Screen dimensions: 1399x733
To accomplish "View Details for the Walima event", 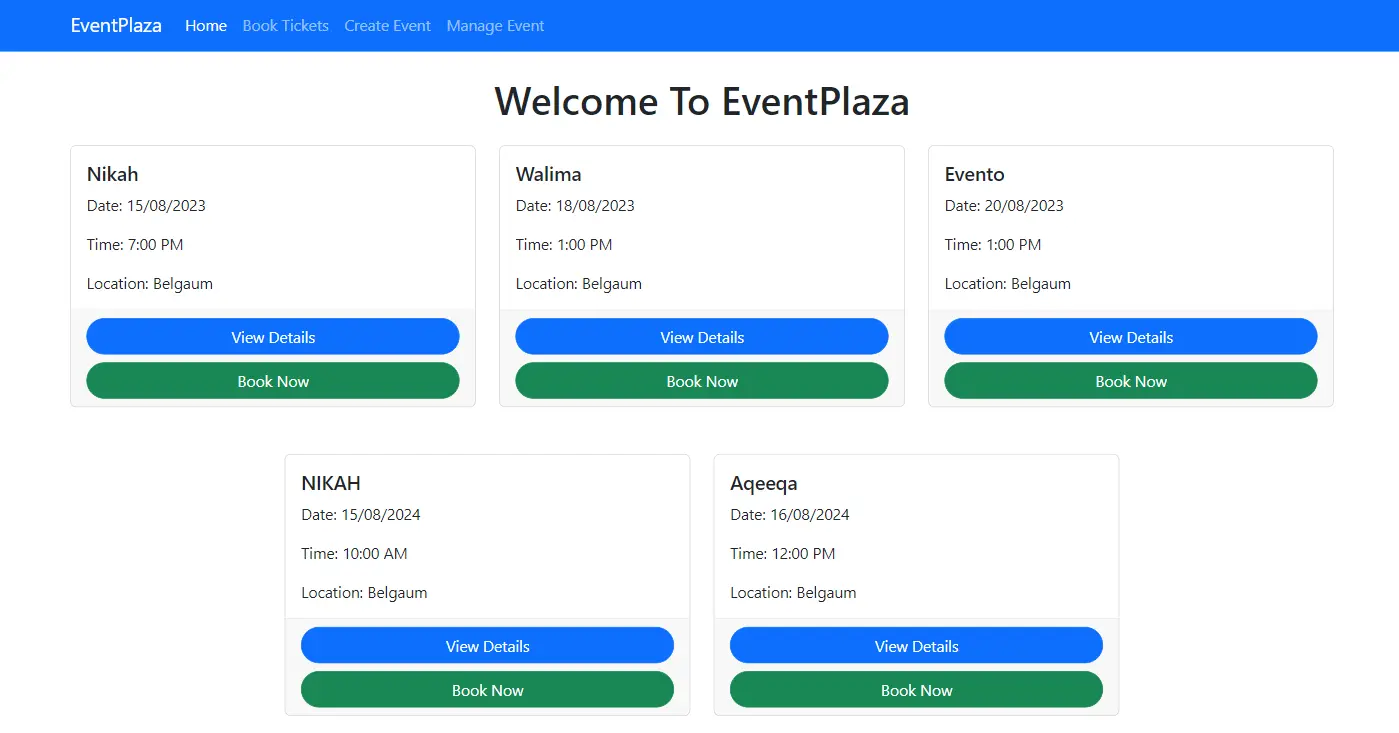I will pos(702,337).
